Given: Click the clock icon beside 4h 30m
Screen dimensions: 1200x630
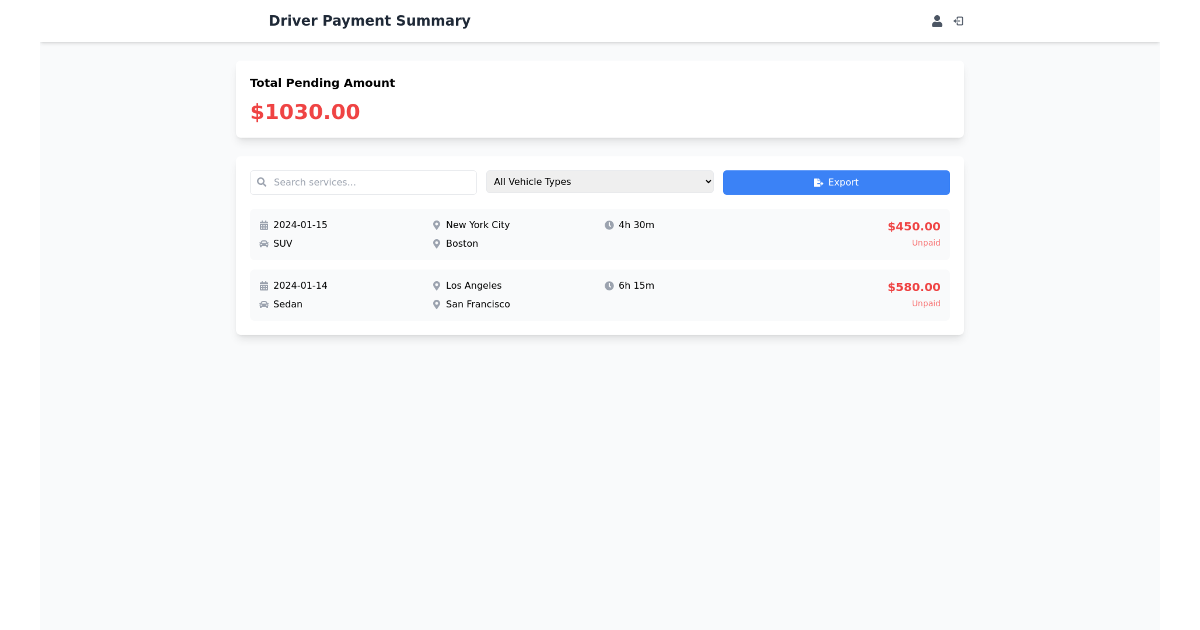Looking at the screenshot, I should click(x=609, y=224).
